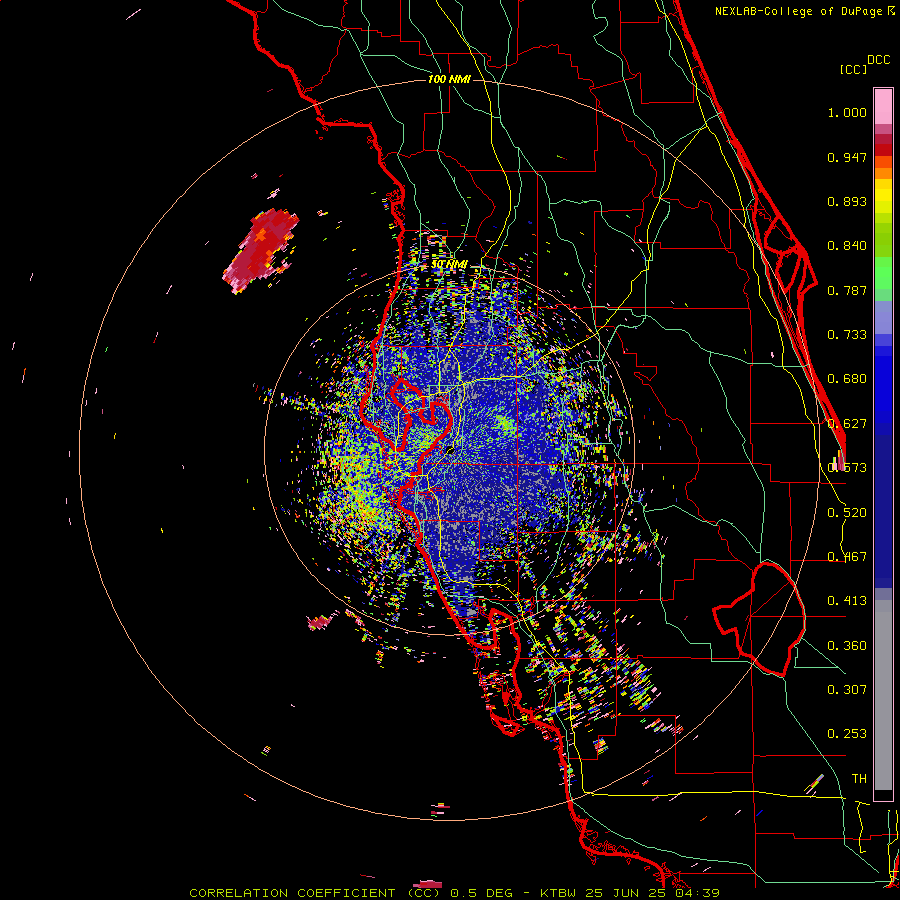Image resolution: width=900 pixels, height=900 pixels.
Task: Select the 0.253 scale value
Action: [x=847, y=734]
